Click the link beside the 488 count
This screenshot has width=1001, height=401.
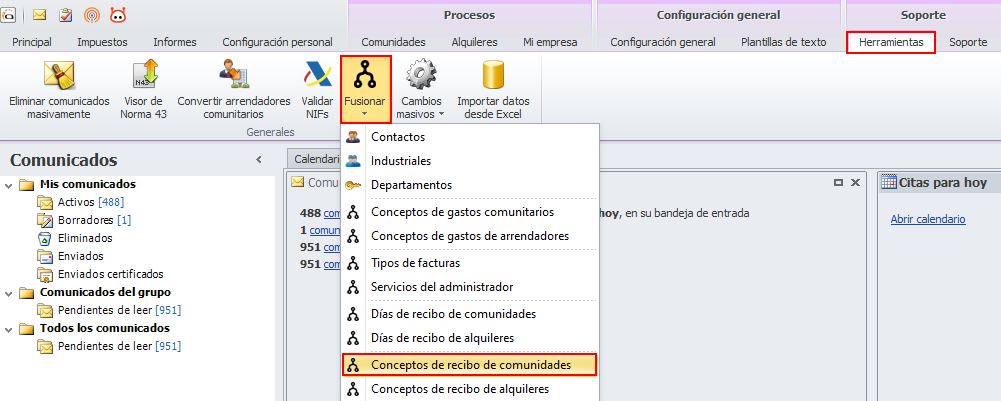coord(332,213)
